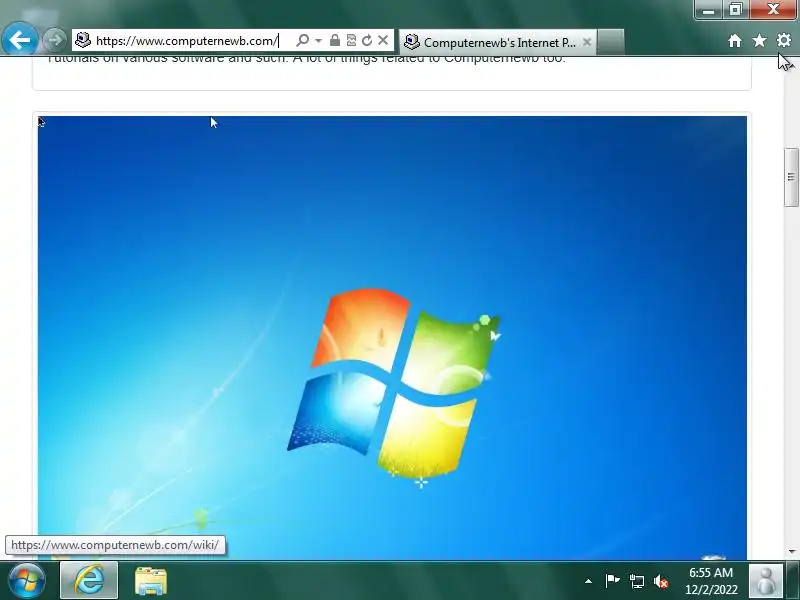Stop loading with the address bar X icon
800x600 pixels.
(383, 40)
